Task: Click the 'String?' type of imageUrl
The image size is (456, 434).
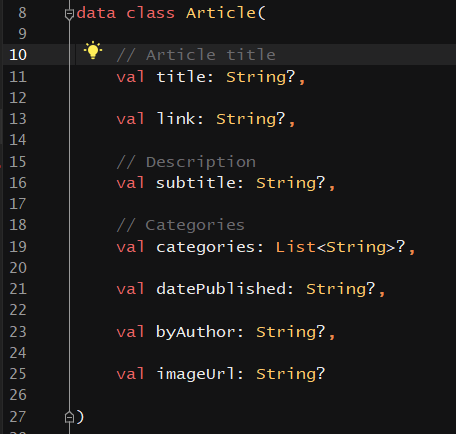Action: click(291, 374)
